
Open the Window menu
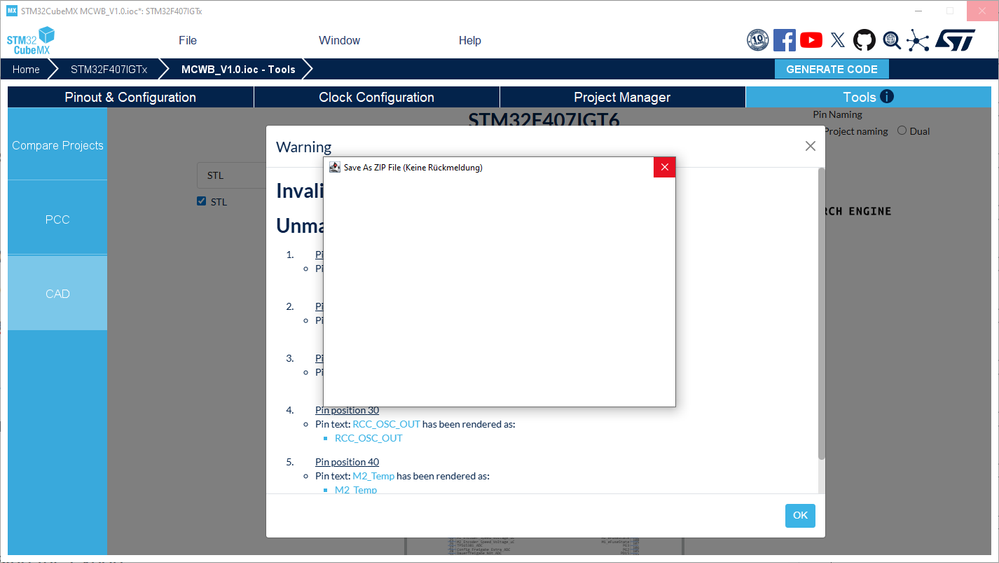point(339,40)
